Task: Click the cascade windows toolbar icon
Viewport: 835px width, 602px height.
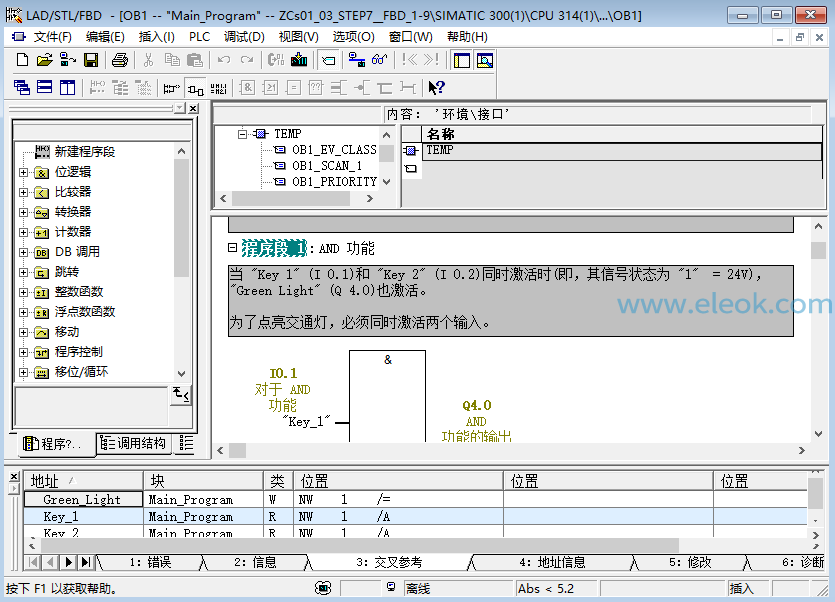Action: 22,87
